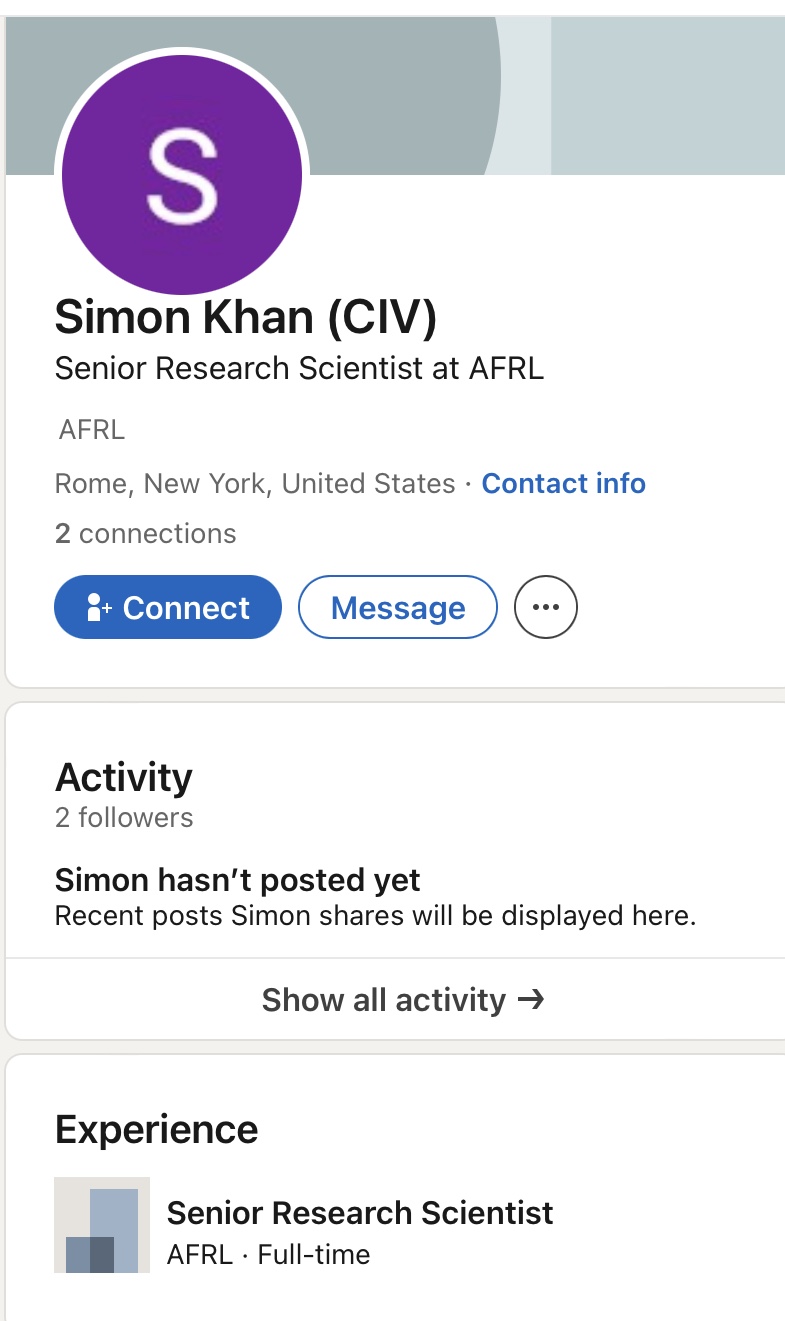This screenshot has width=785, height=1321.
Task: Click the Rome, New York location text
Action: pyautogui.click(x=254, y=484)
